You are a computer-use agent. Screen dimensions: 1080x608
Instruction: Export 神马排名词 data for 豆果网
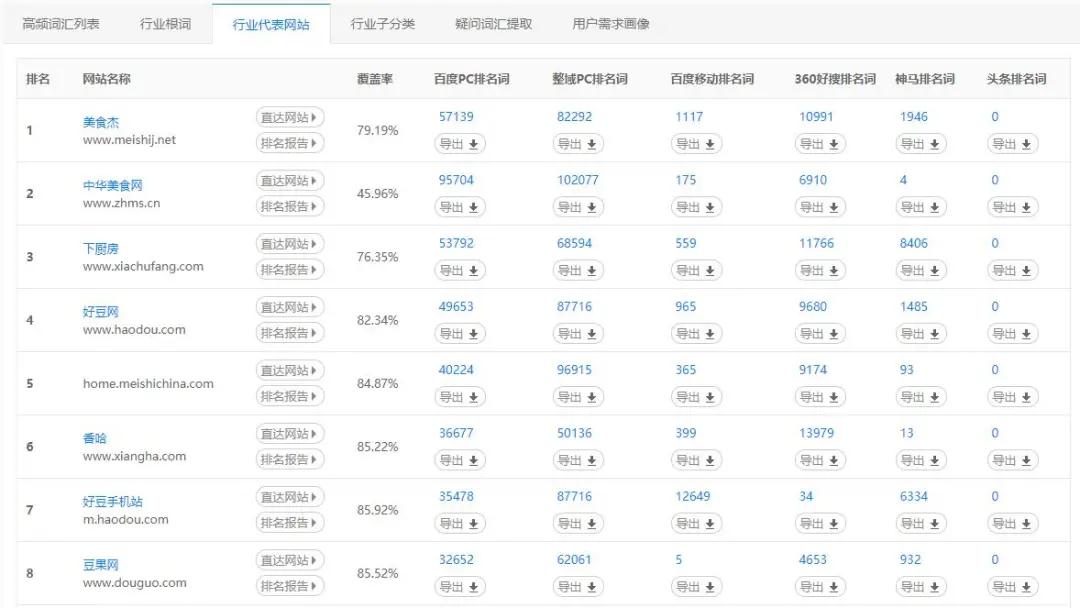(x=920, y=586)
